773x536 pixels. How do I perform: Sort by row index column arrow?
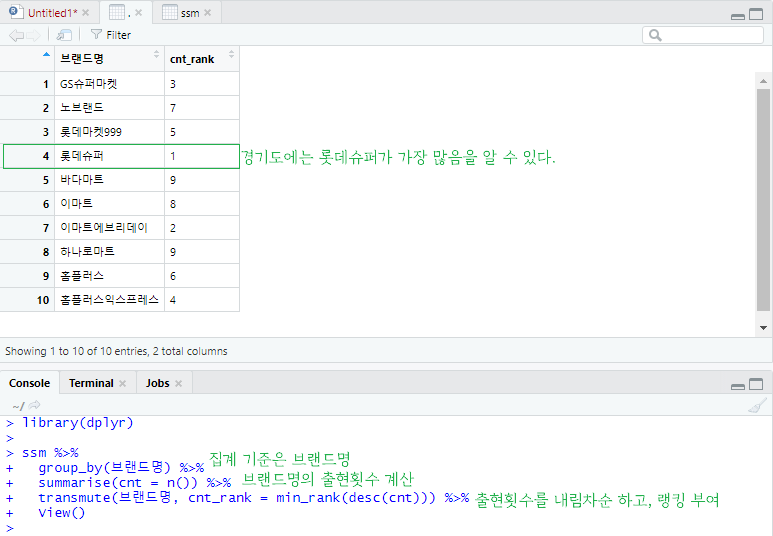tap(46, 54)
